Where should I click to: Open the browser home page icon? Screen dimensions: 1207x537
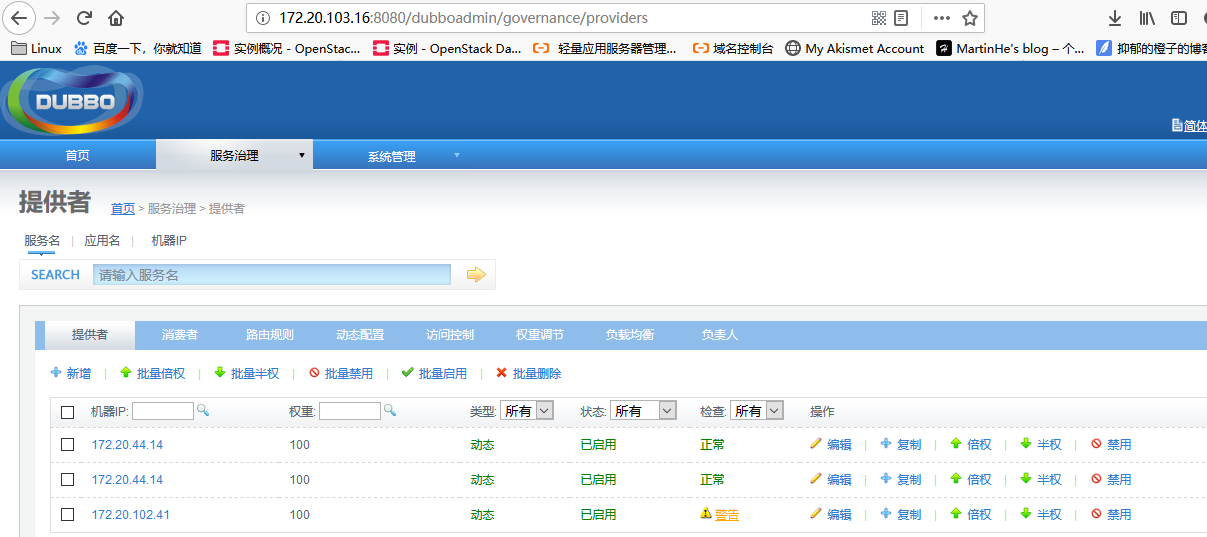coord(117,18)
